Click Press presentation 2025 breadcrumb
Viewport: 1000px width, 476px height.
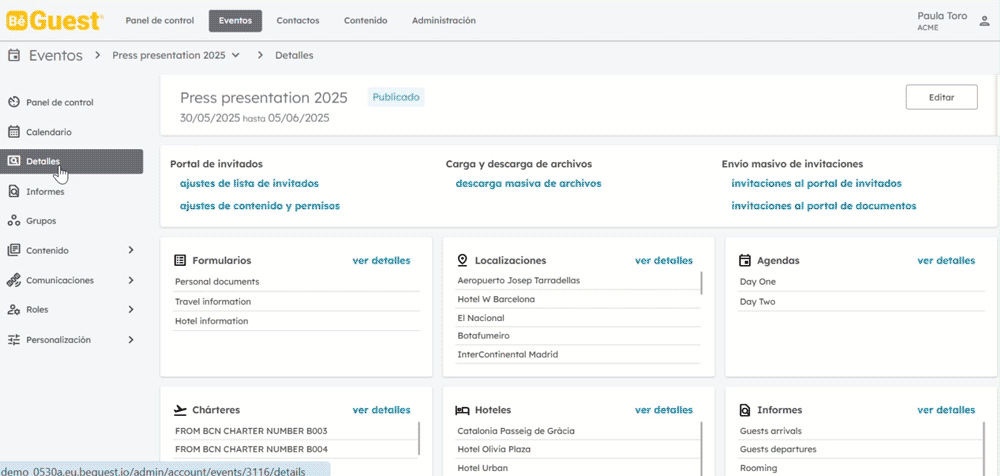[x=169, y=56]
